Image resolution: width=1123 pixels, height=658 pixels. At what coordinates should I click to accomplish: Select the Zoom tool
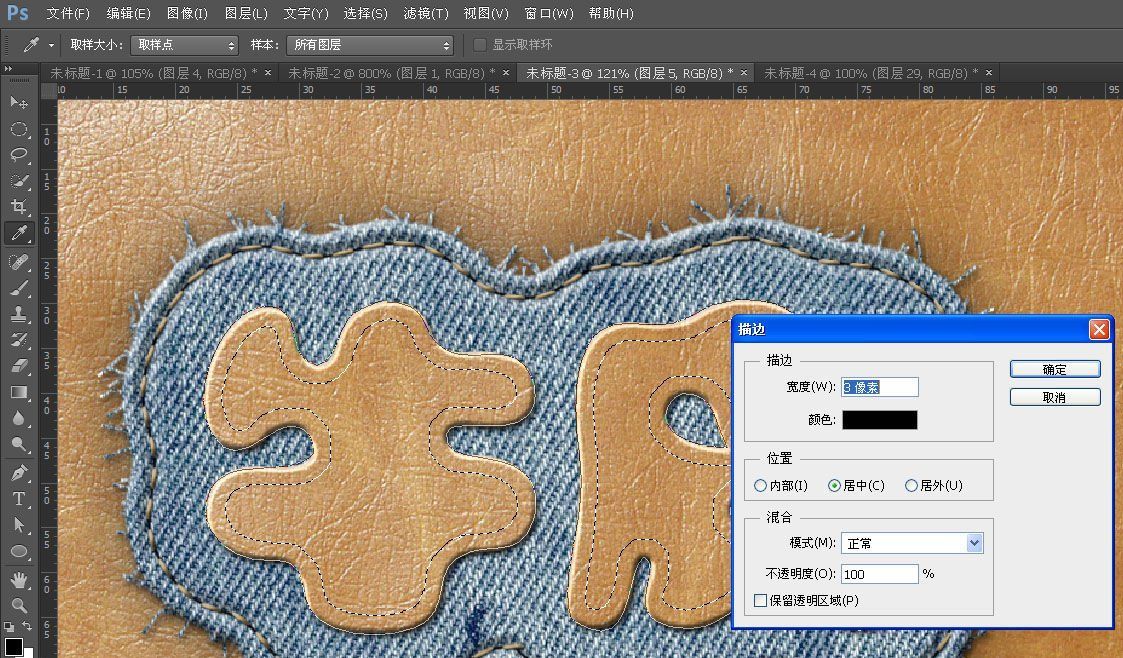[x=19, y=605]
